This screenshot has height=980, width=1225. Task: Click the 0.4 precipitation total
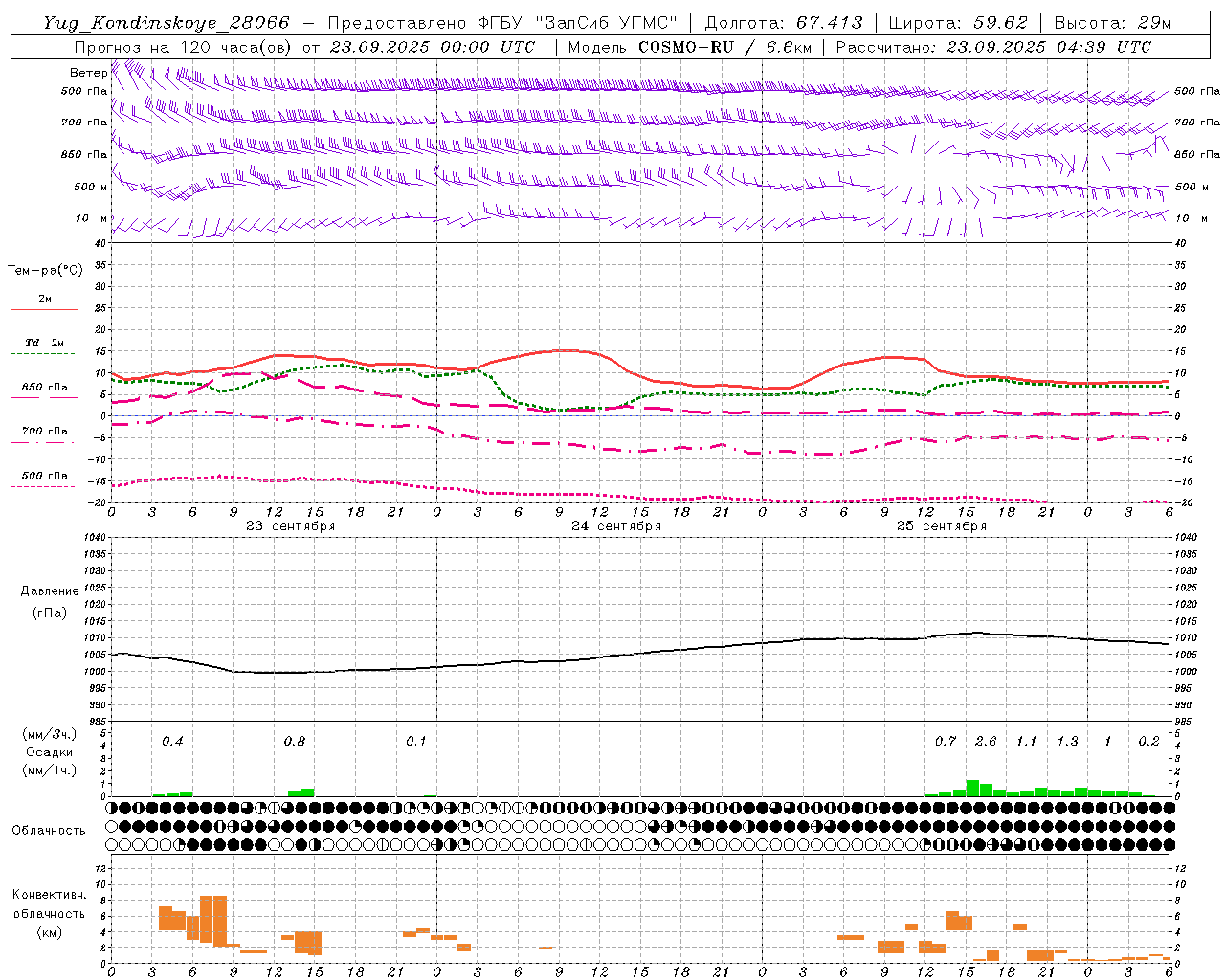pyautogui.click(x=172, y=741)
